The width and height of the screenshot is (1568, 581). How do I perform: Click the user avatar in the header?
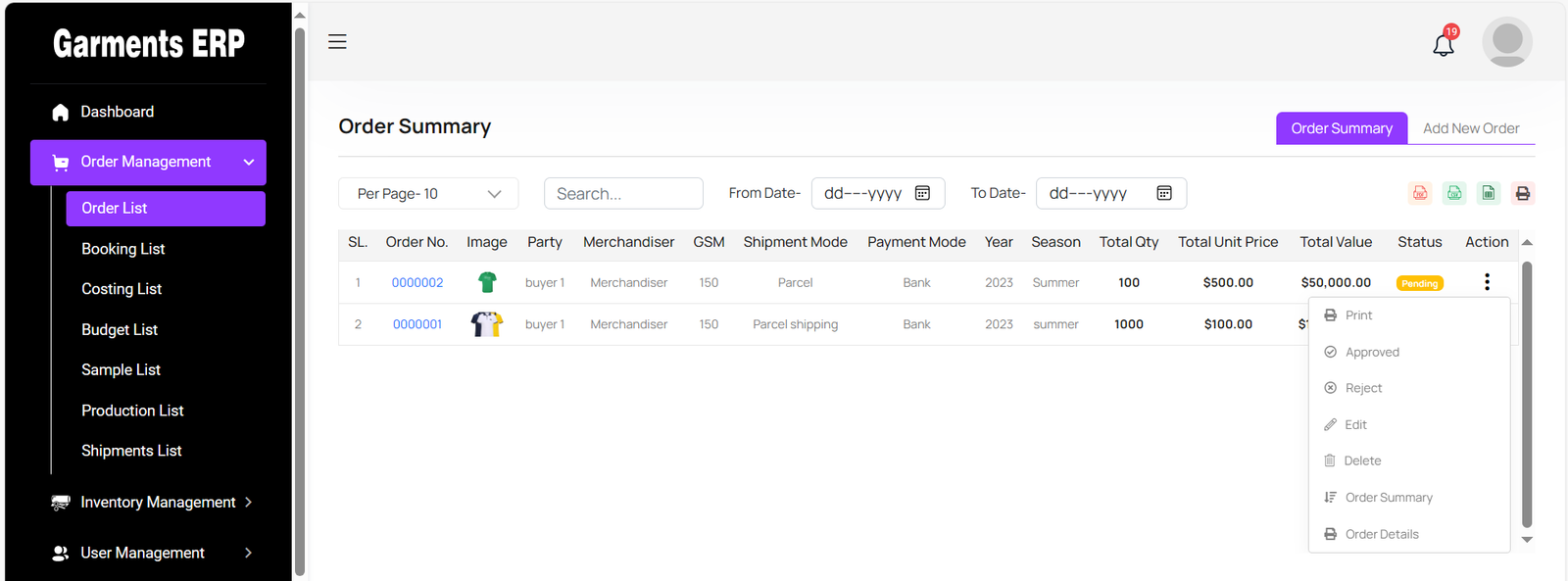(x=1506, y=42)
